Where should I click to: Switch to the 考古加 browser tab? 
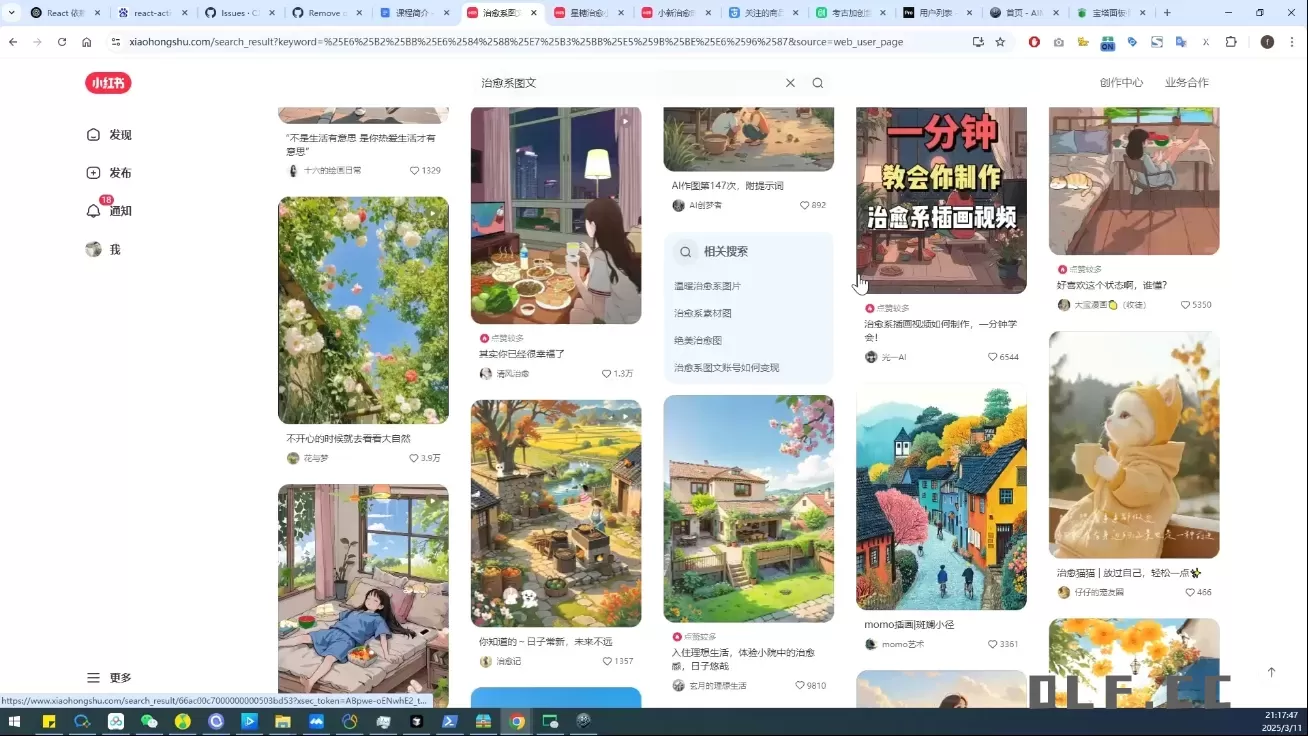click(x=845, y=13)
